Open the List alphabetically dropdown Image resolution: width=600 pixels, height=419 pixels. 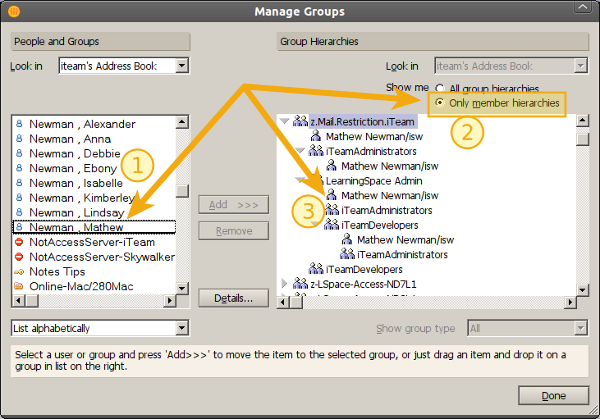182,328
